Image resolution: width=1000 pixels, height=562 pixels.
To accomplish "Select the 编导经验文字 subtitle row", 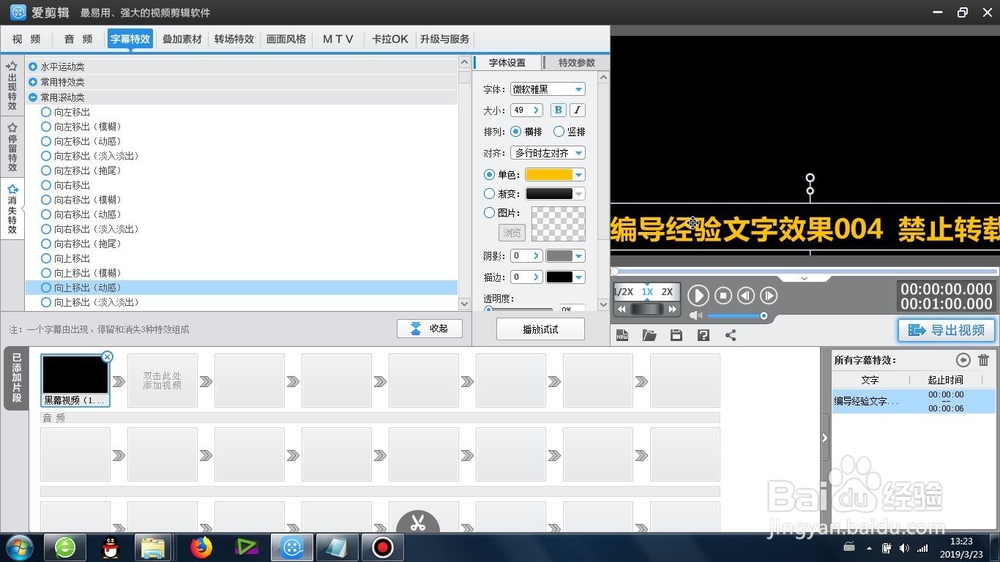I will click(913, 401).
